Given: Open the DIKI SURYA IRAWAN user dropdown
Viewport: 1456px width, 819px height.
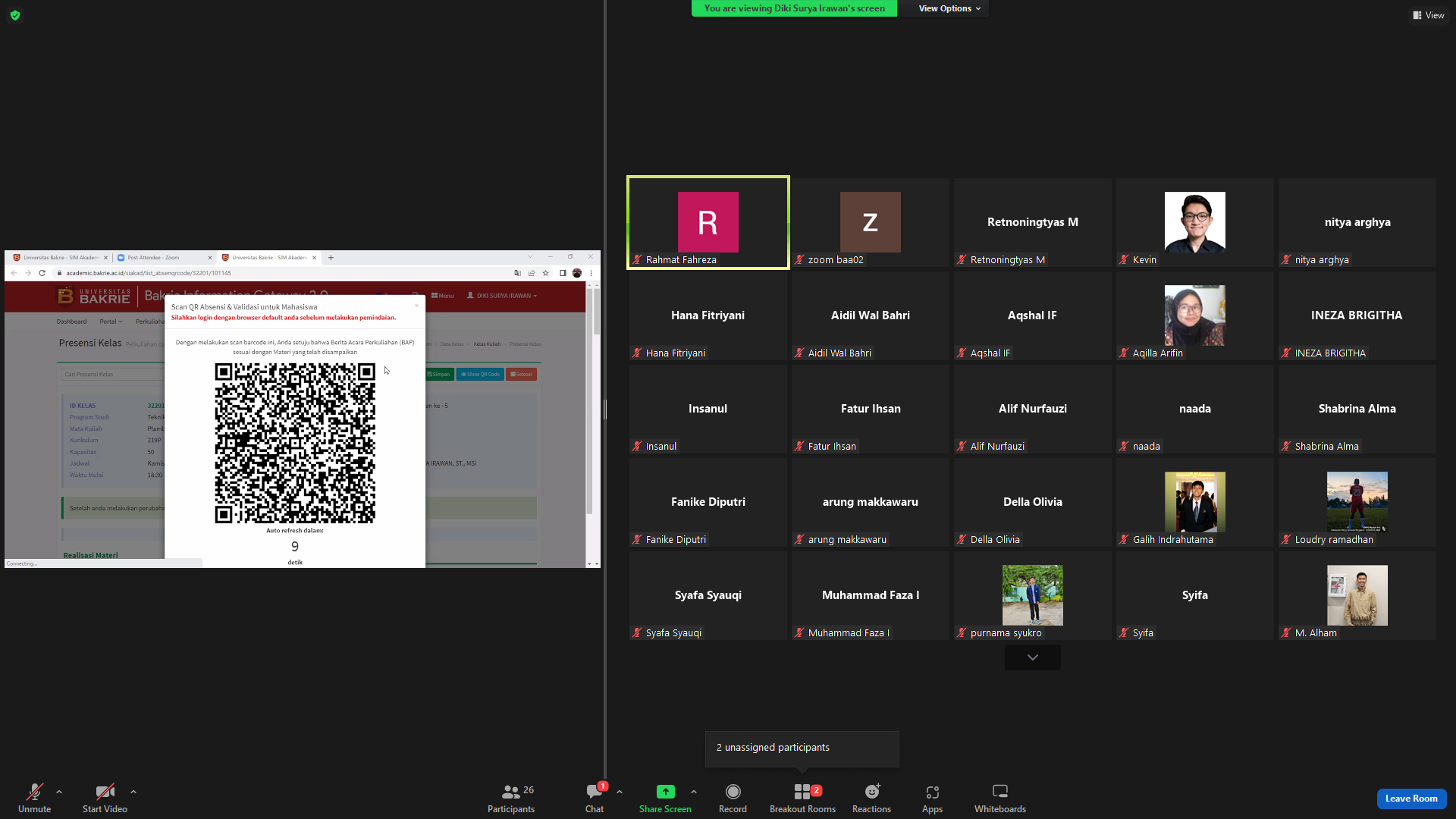Looking at the screenshot, I should pyautogui.click(x=502, y=296).
